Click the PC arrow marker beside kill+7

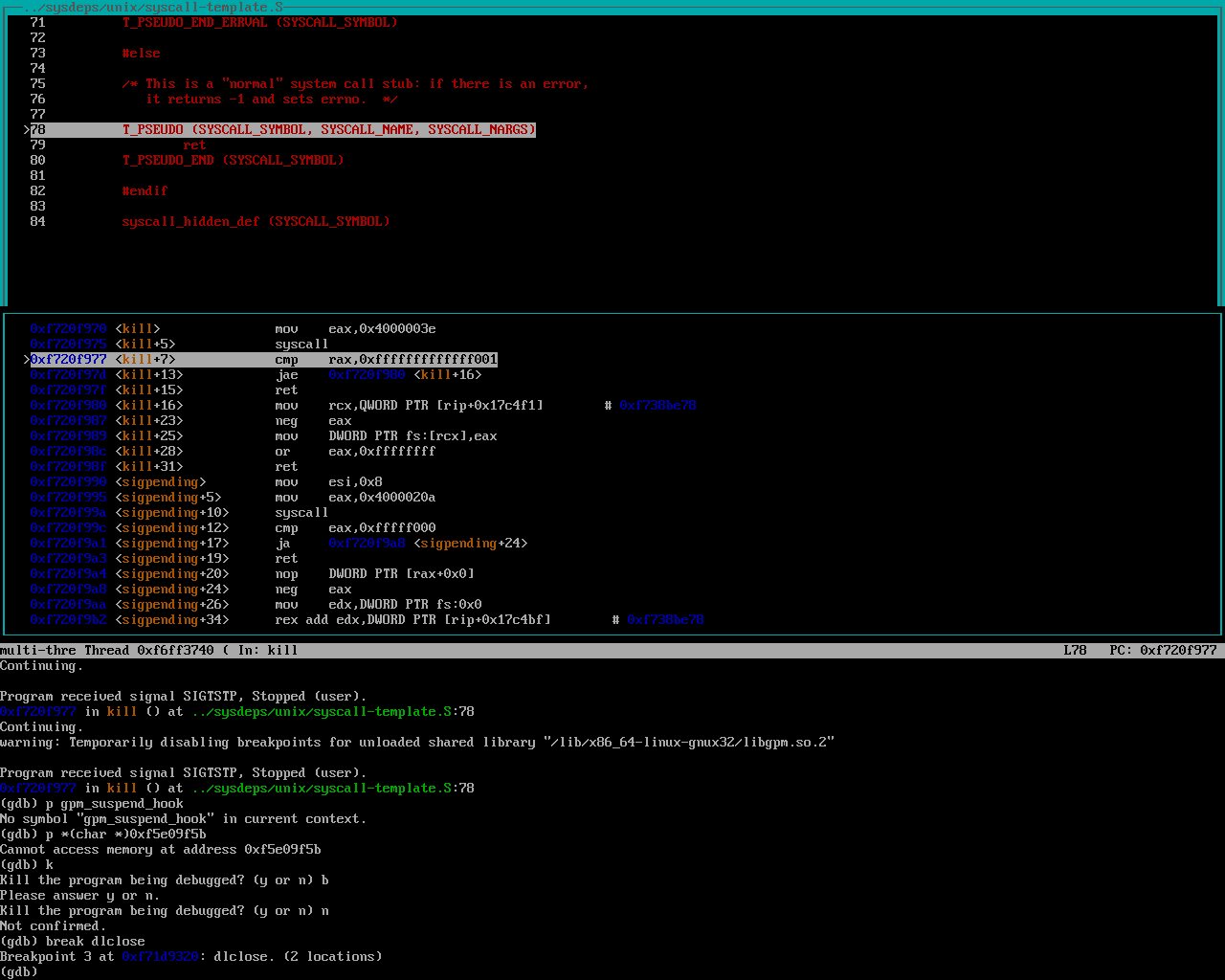pyautogui.click(x=26, y=359)
